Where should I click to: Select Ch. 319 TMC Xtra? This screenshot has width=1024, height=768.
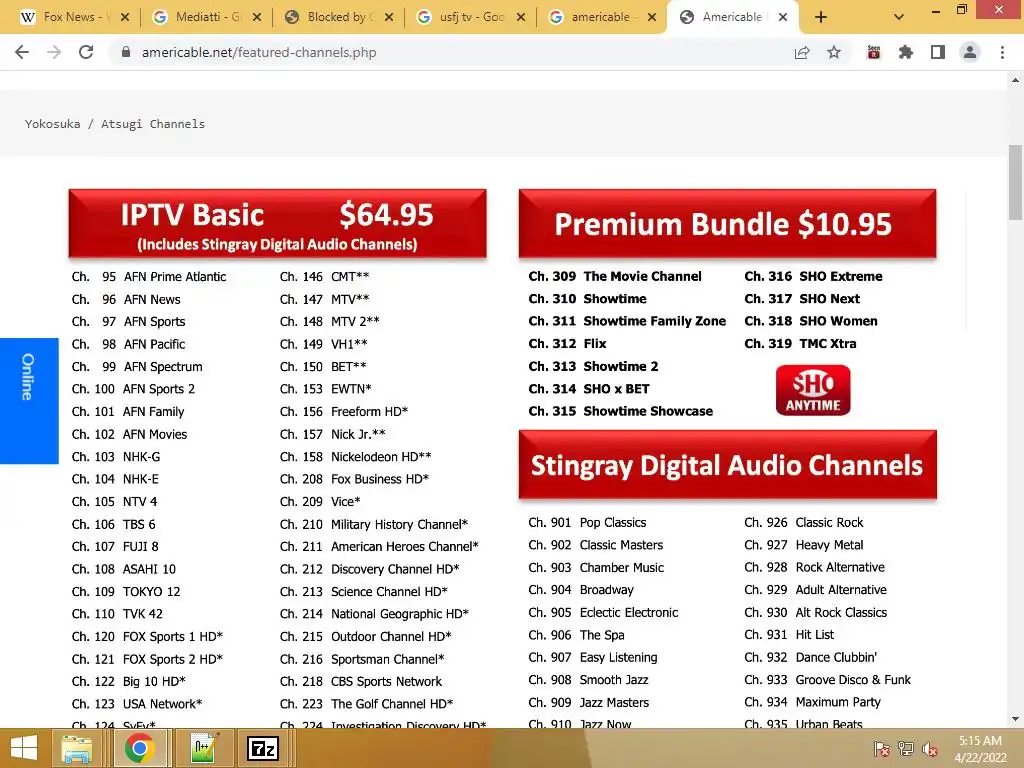coord(800,344)
